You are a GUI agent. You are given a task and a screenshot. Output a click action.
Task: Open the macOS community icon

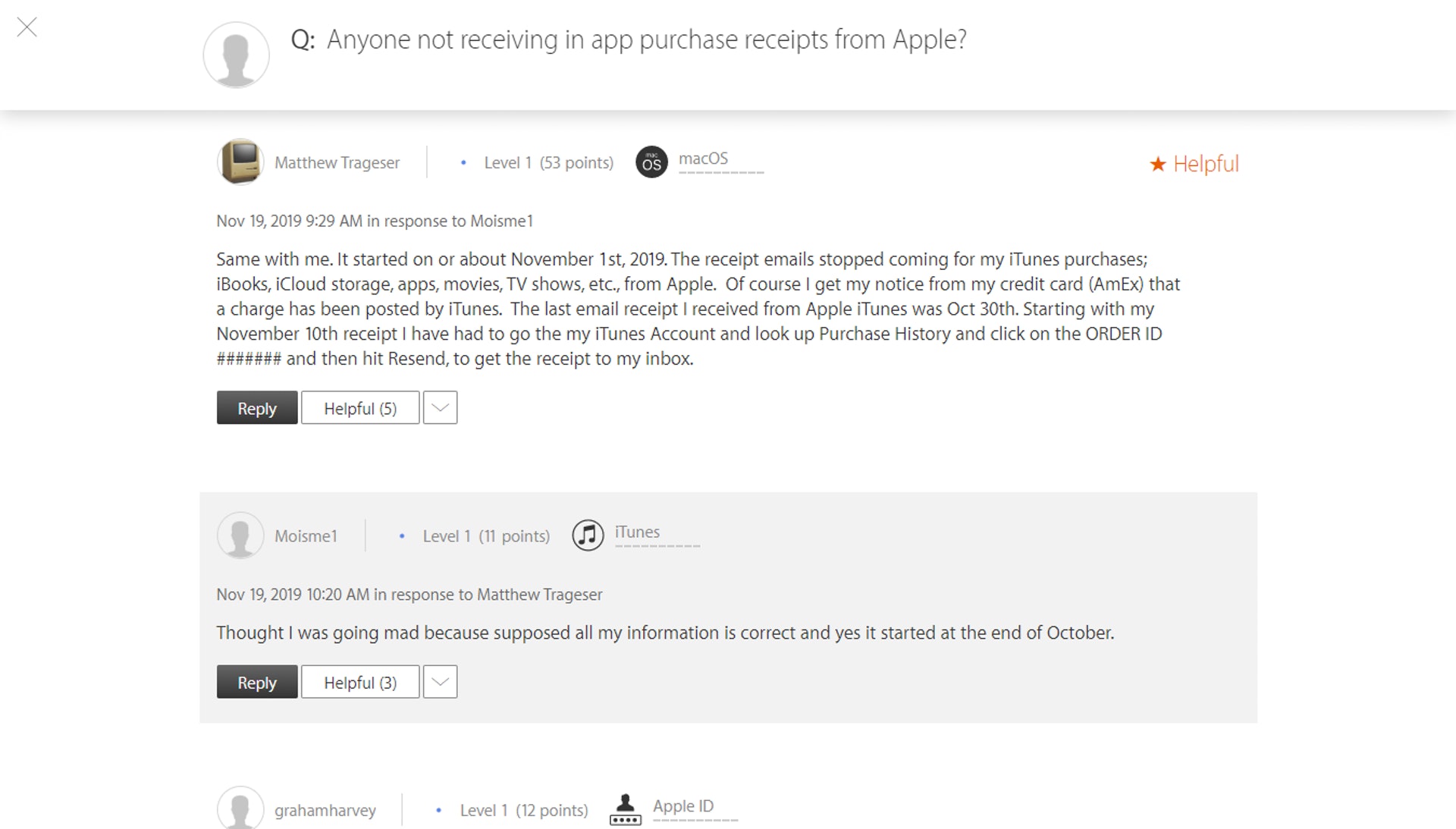tap(651, 162)
